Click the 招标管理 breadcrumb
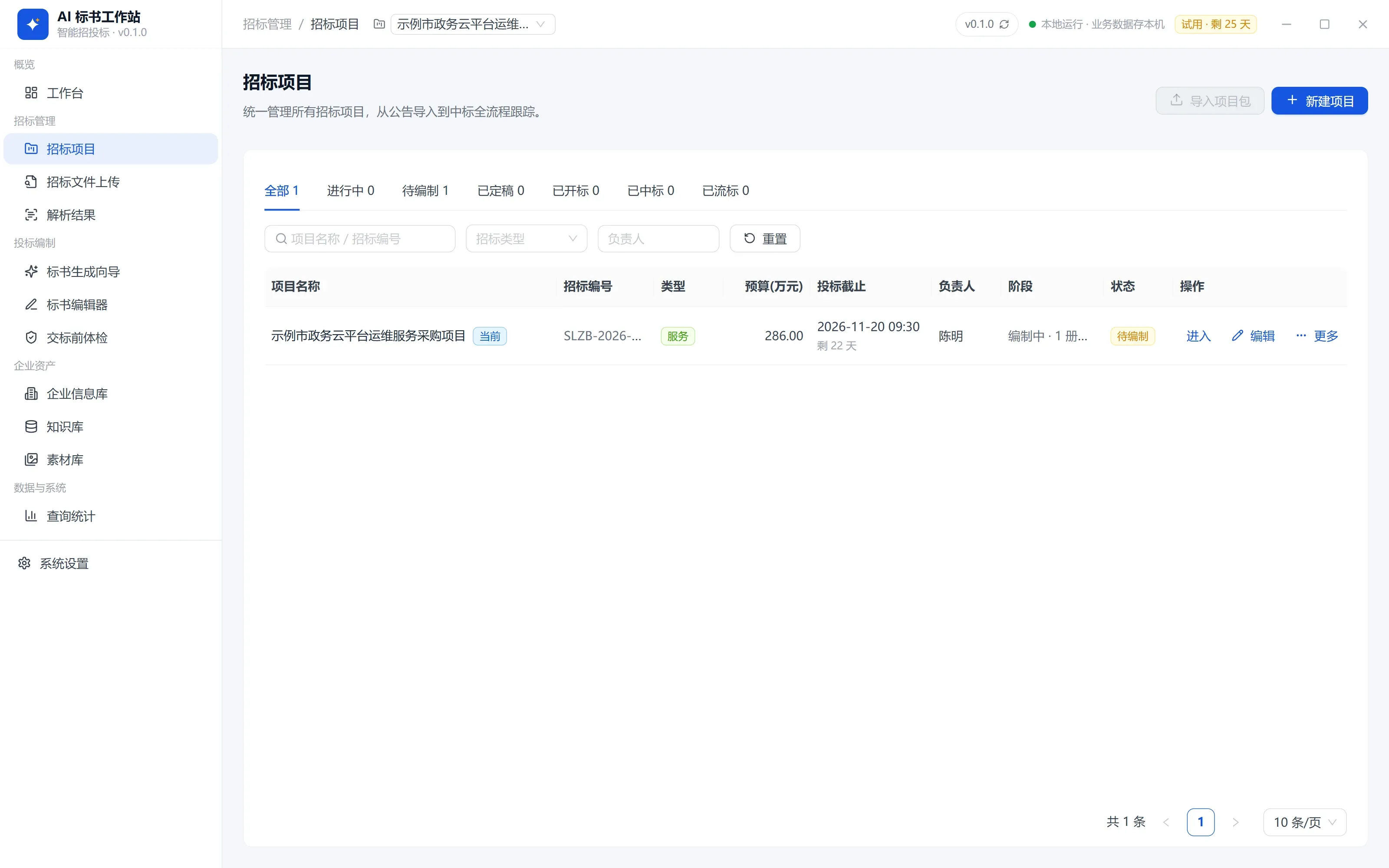Screen dimensions: 1389x868 click(x=267, y=24)
